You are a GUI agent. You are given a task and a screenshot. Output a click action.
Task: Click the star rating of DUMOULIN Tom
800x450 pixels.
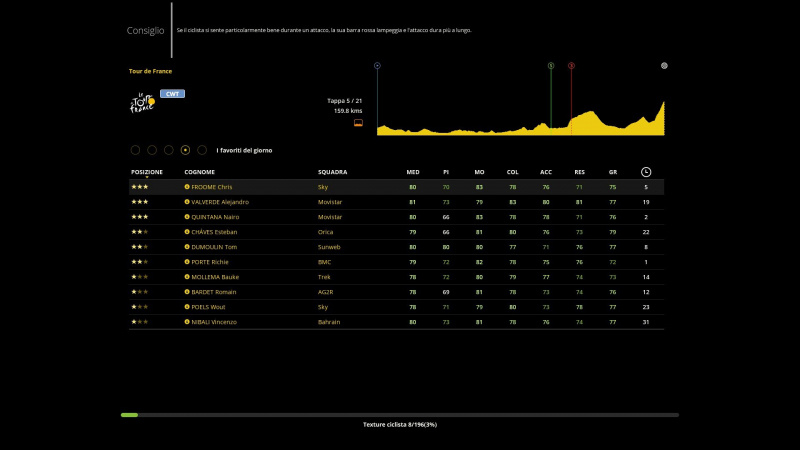[140, 247]
